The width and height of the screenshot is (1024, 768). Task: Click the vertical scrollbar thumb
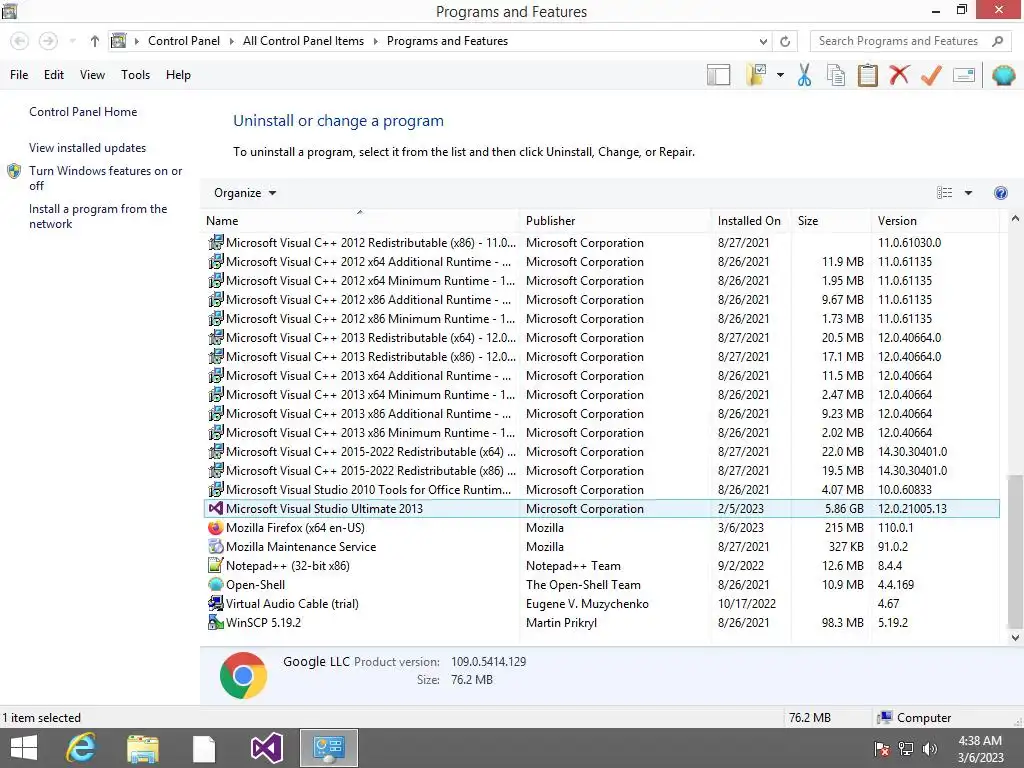click(x=1015, y=550)
